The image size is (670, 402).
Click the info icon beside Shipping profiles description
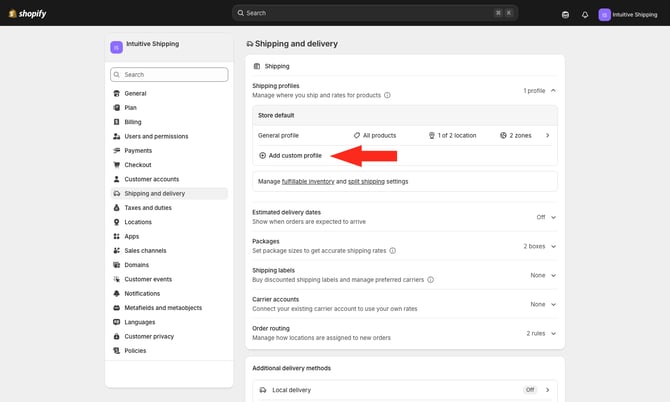pos(387,95)
